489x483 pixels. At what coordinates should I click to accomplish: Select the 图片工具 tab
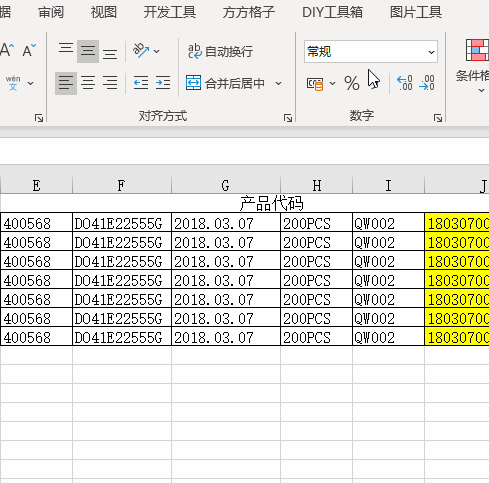(416, 12)
